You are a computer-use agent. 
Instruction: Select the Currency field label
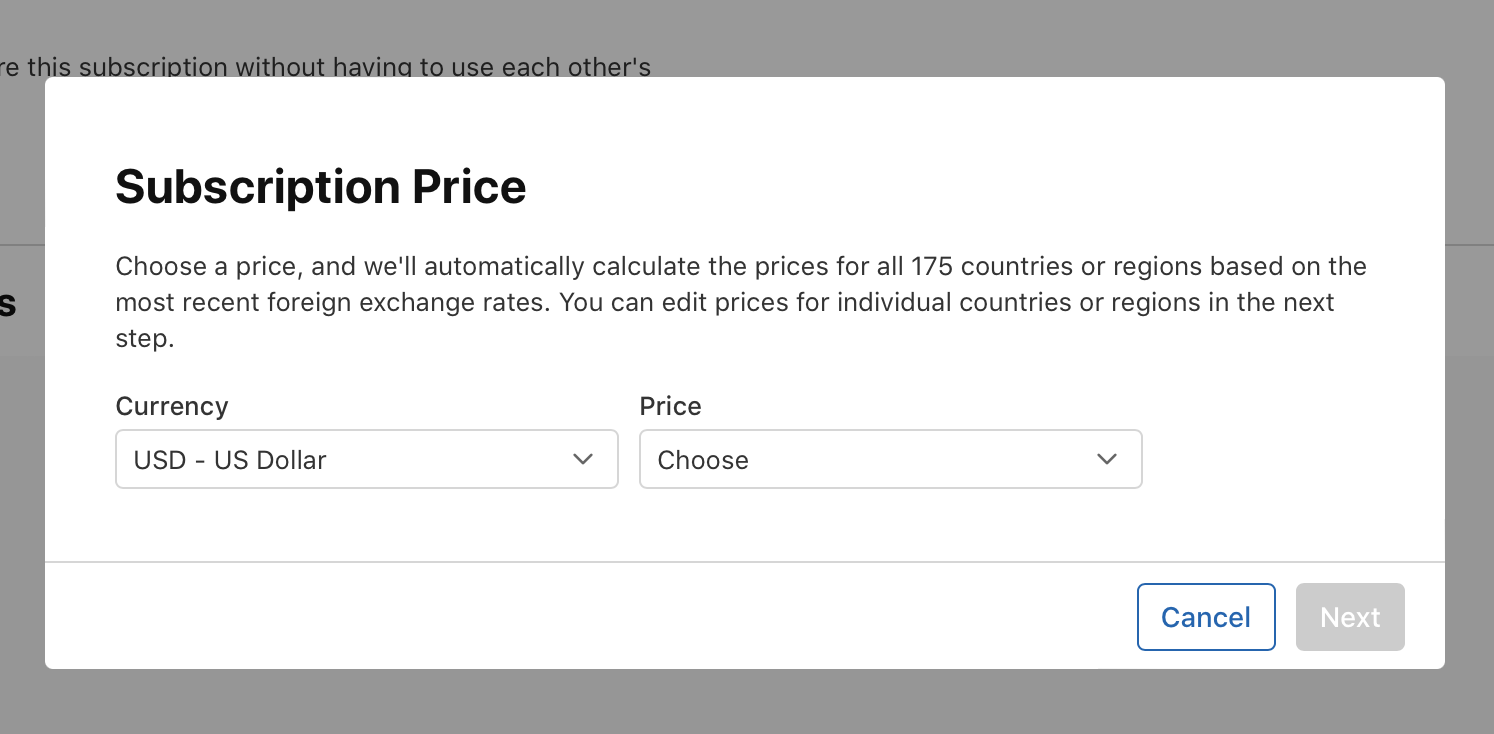[x=172, y=406]
